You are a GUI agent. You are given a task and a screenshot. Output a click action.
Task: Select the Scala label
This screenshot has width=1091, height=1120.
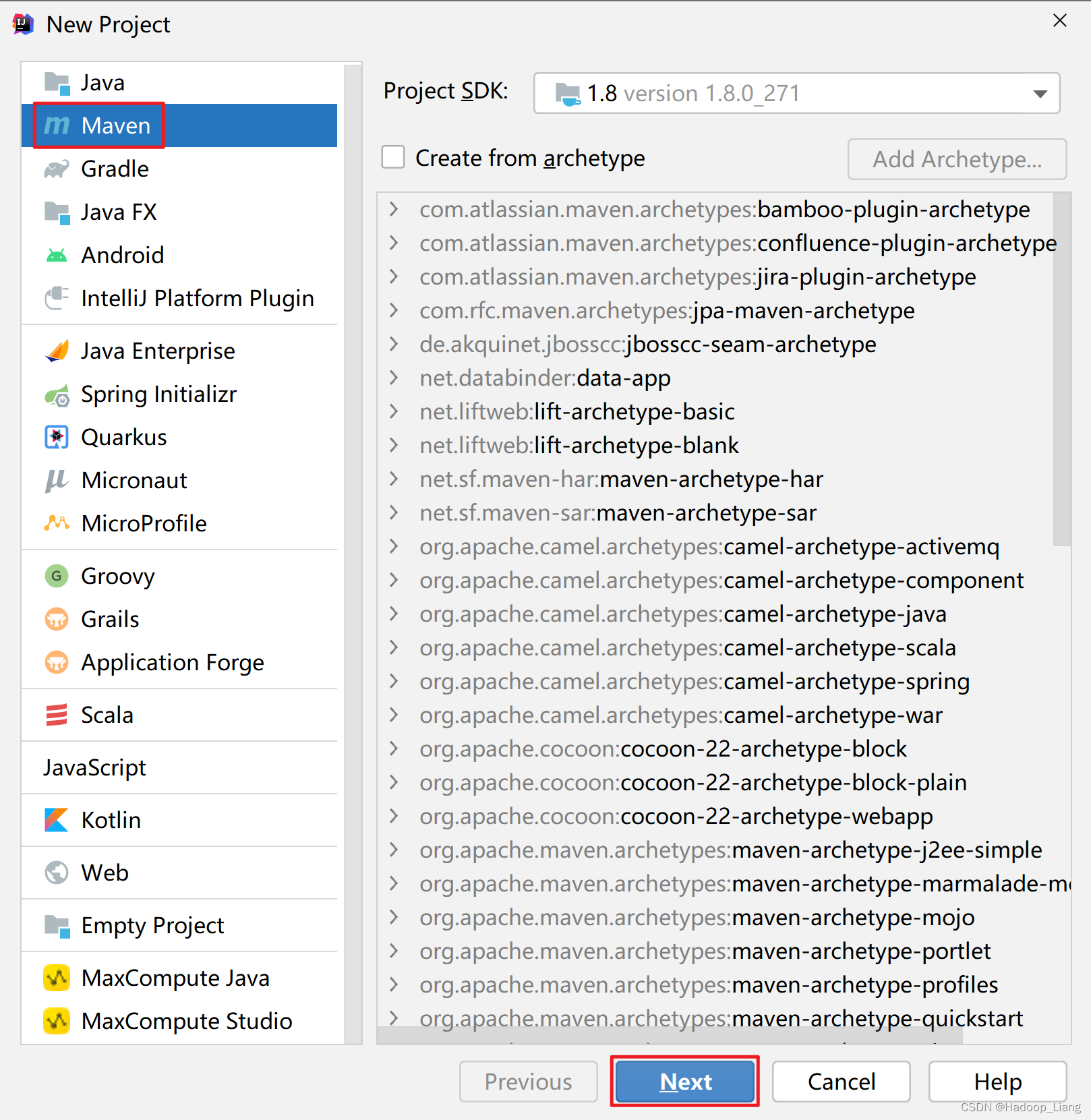[x=107, y=715]
